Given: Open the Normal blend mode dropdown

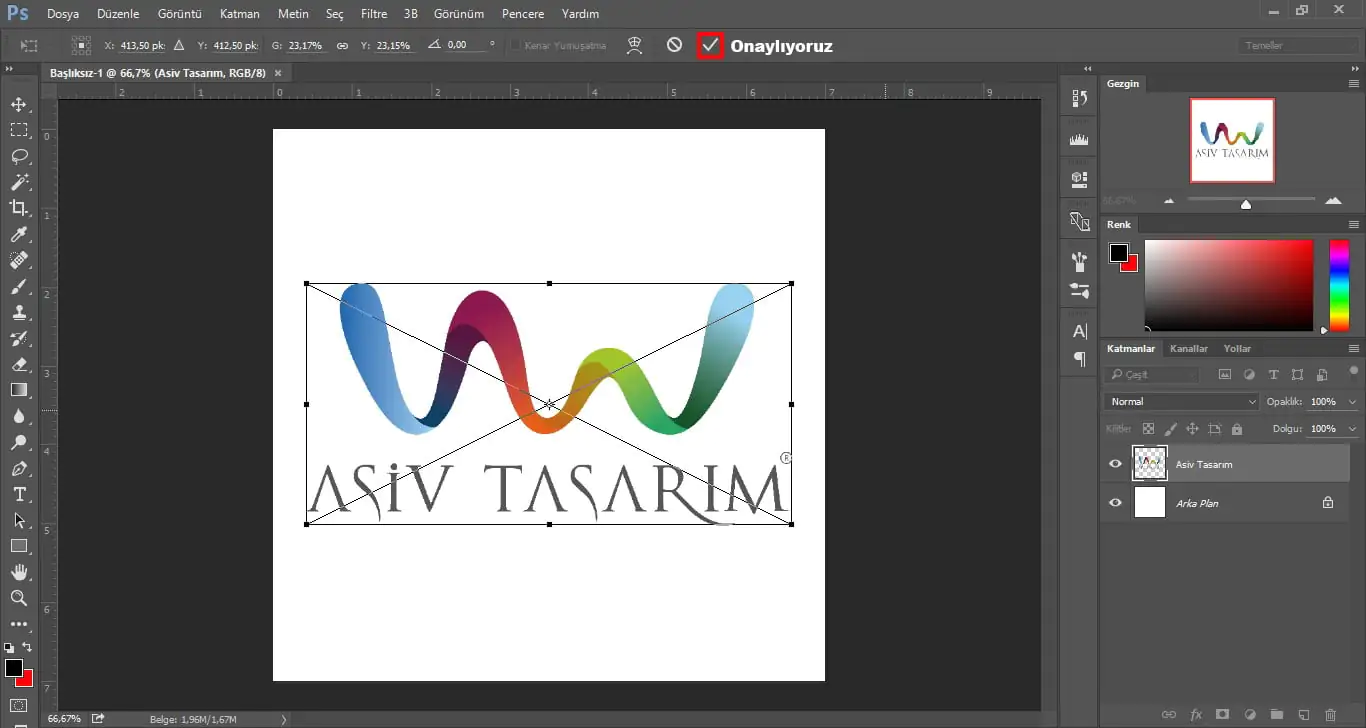Looking at the screenshot, I should (x=1180, y=400).
